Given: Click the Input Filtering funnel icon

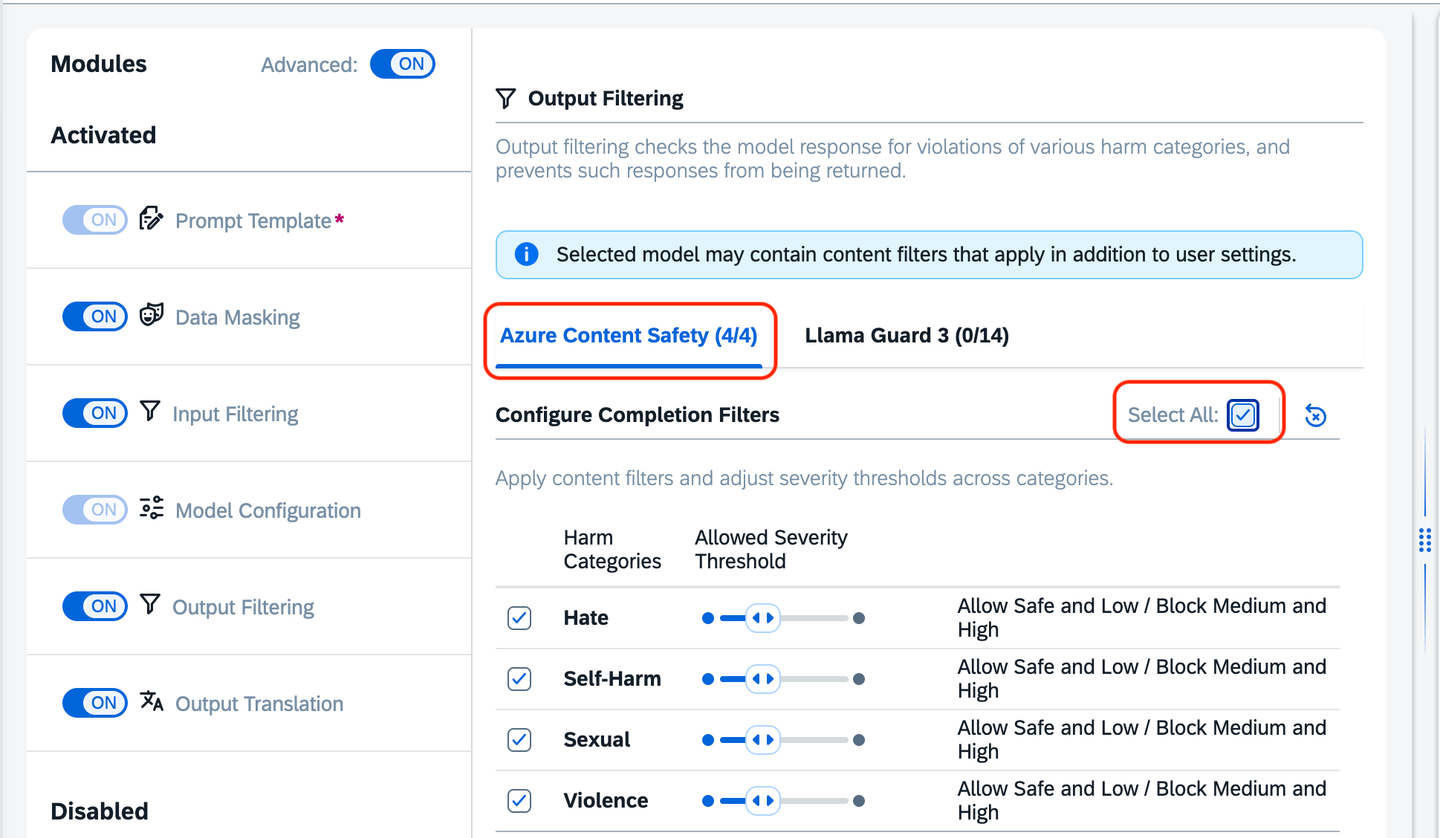Looking at the screenshot, I should coord(150,411).
